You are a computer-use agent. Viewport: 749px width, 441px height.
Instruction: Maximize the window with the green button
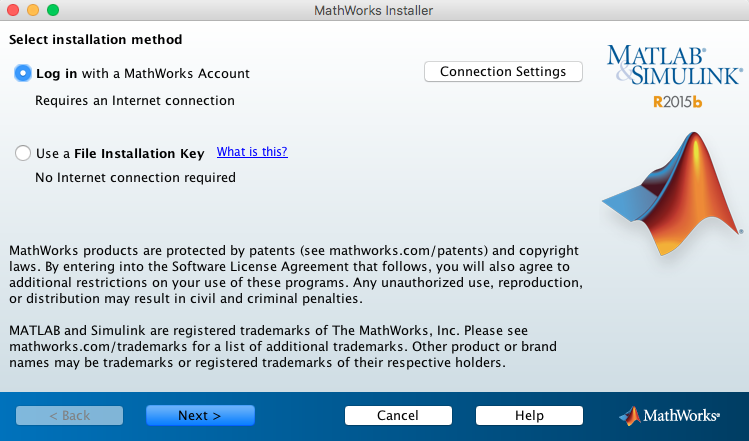[53, 10]
